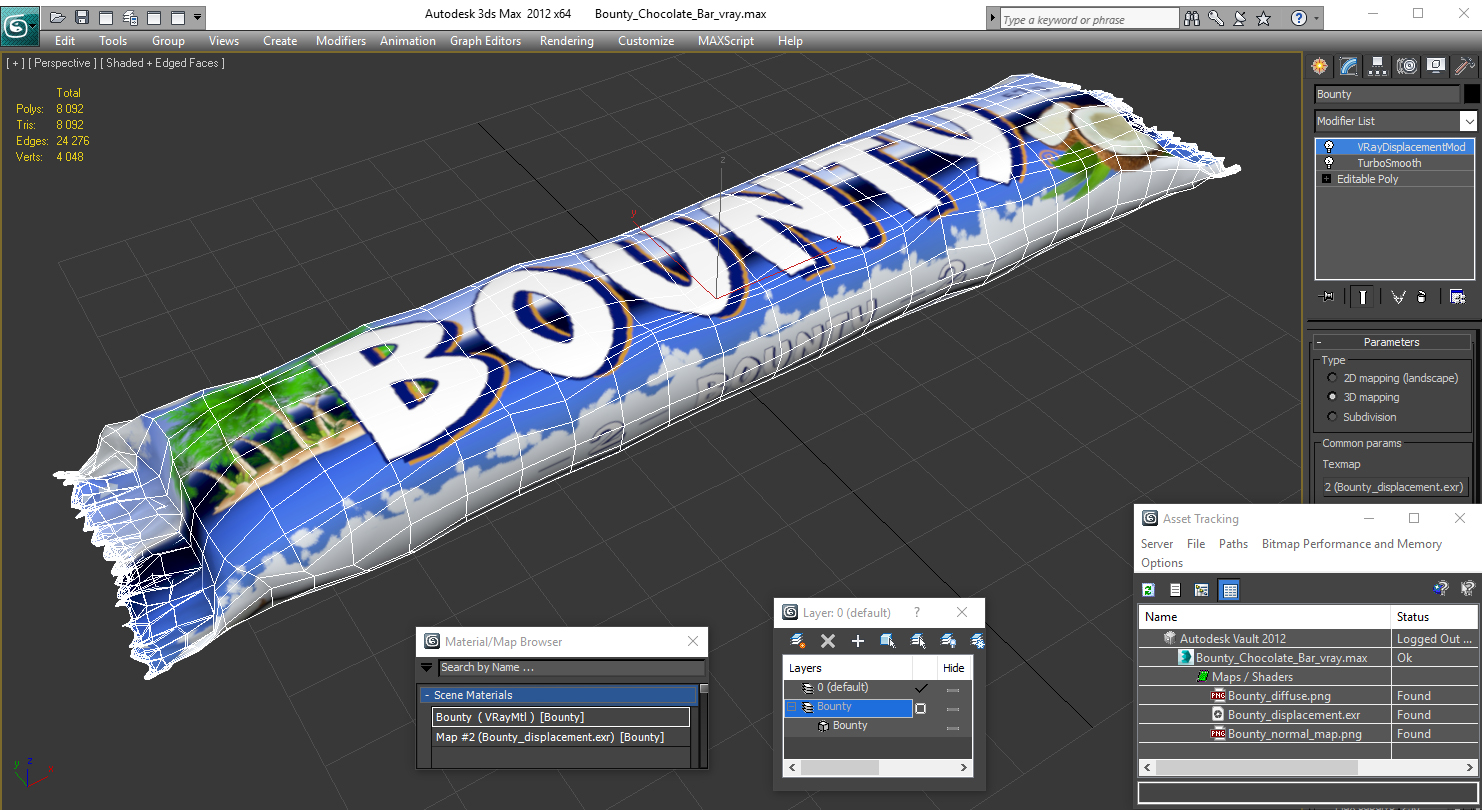The image size is (1482, 810).
Task: Click the Pin Stack icon
Action: tap(1327, 297)
